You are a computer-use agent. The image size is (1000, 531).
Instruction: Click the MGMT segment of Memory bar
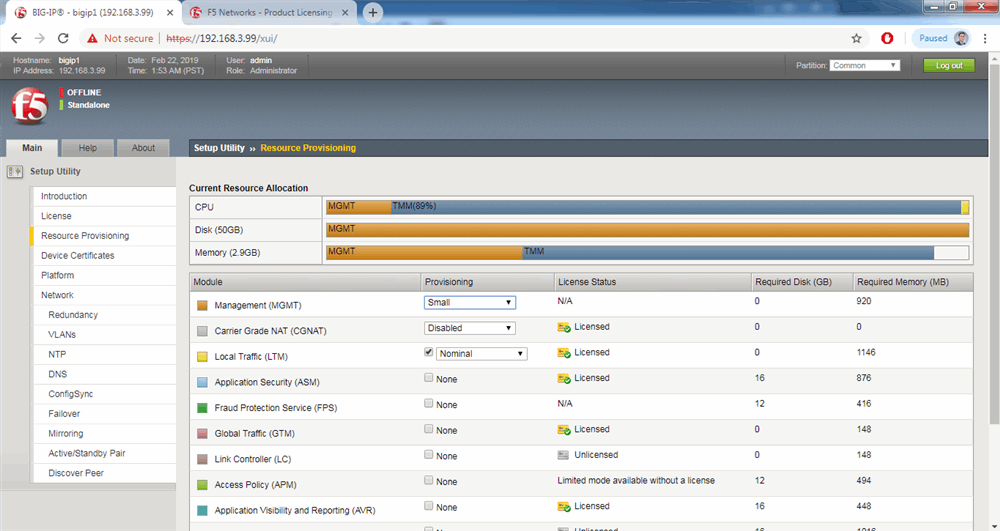click(x=424, y=252)
